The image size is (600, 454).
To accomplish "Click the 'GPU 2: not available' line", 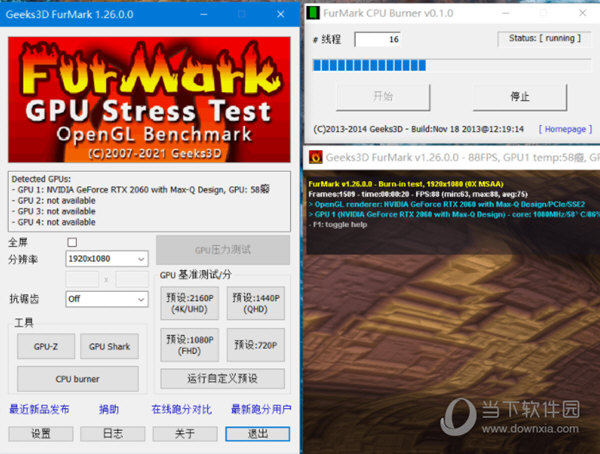I will click(54, 200).
